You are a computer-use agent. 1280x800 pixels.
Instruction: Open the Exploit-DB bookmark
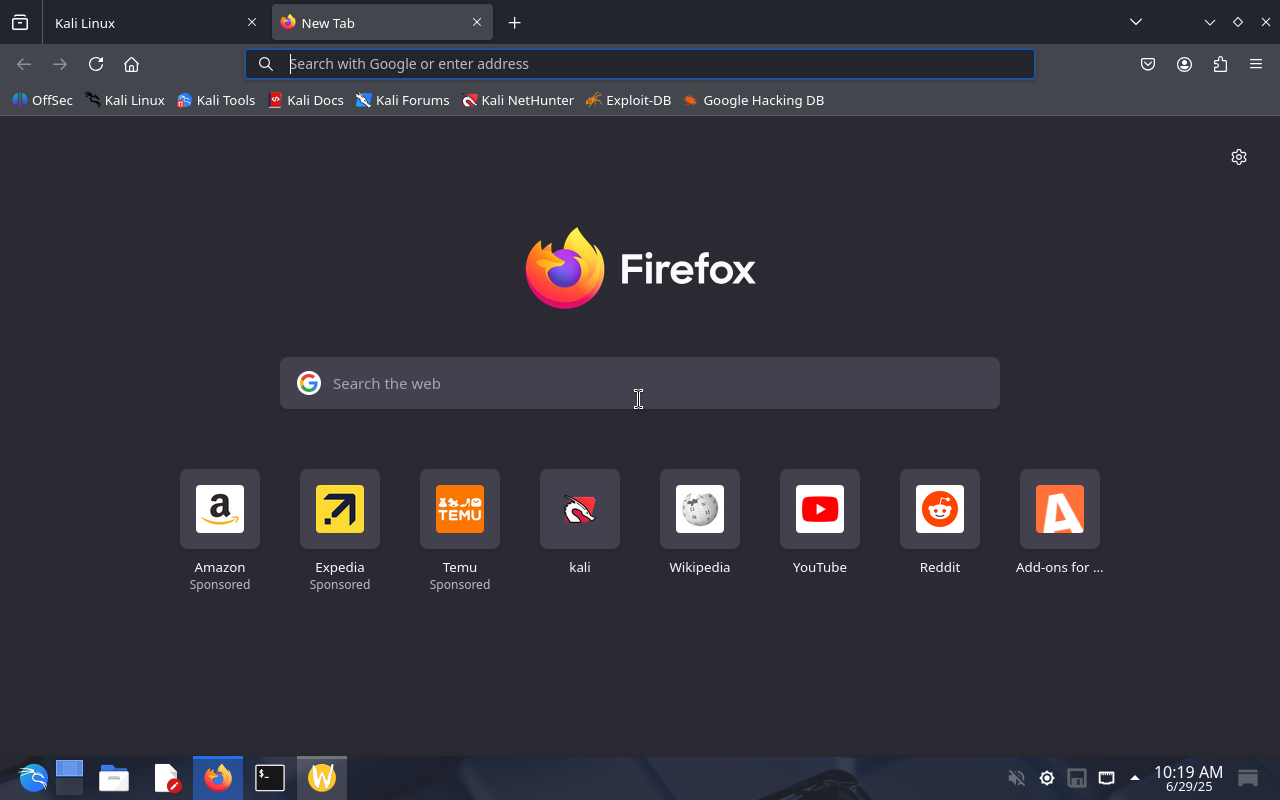(x=628, y=100)
